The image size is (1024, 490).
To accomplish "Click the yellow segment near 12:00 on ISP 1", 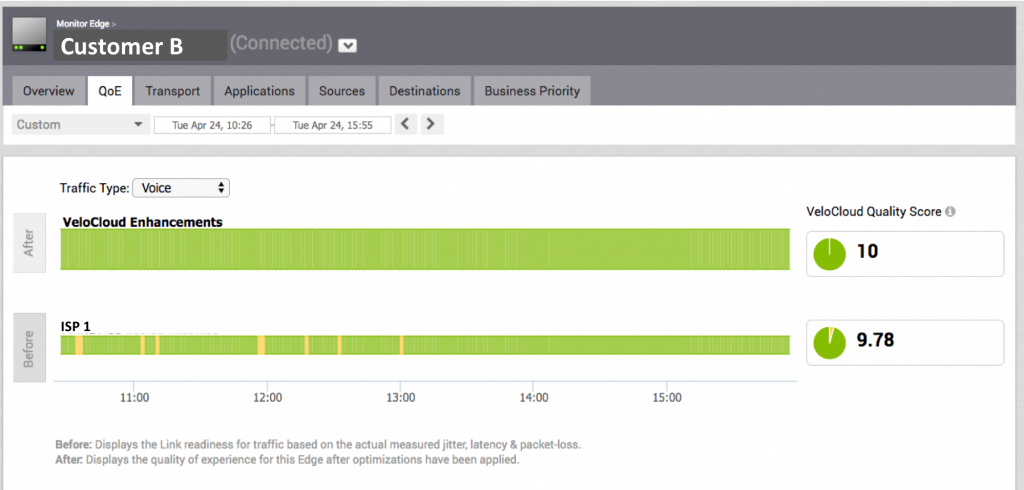I will [261, 345].
